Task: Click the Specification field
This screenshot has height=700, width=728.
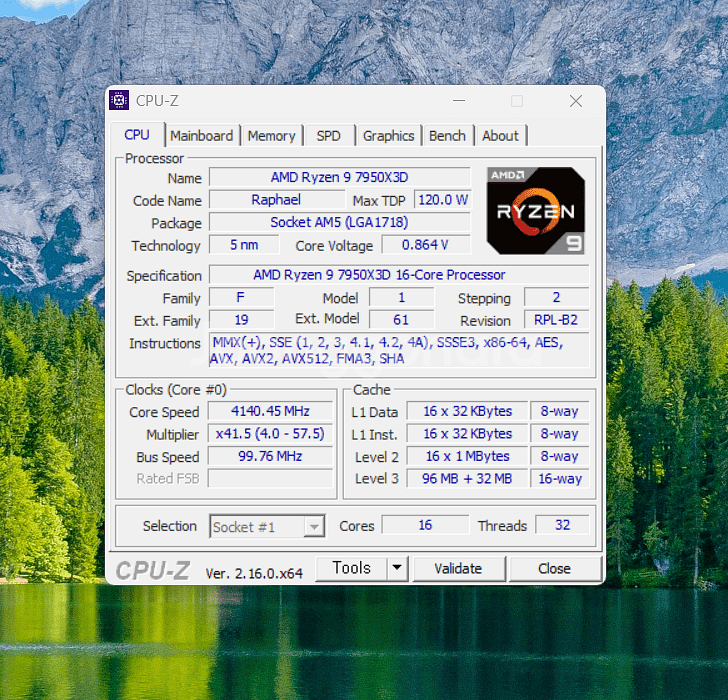Action: pos(398,275)
